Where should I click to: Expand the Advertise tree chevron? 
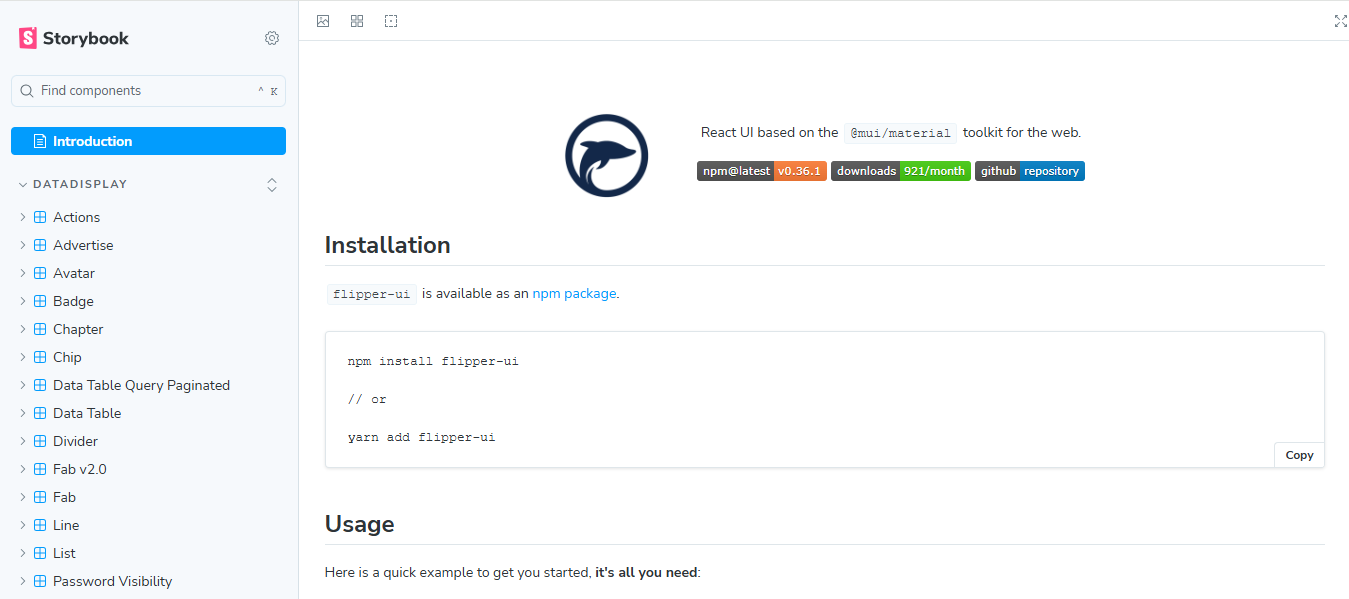click(22, 245)
